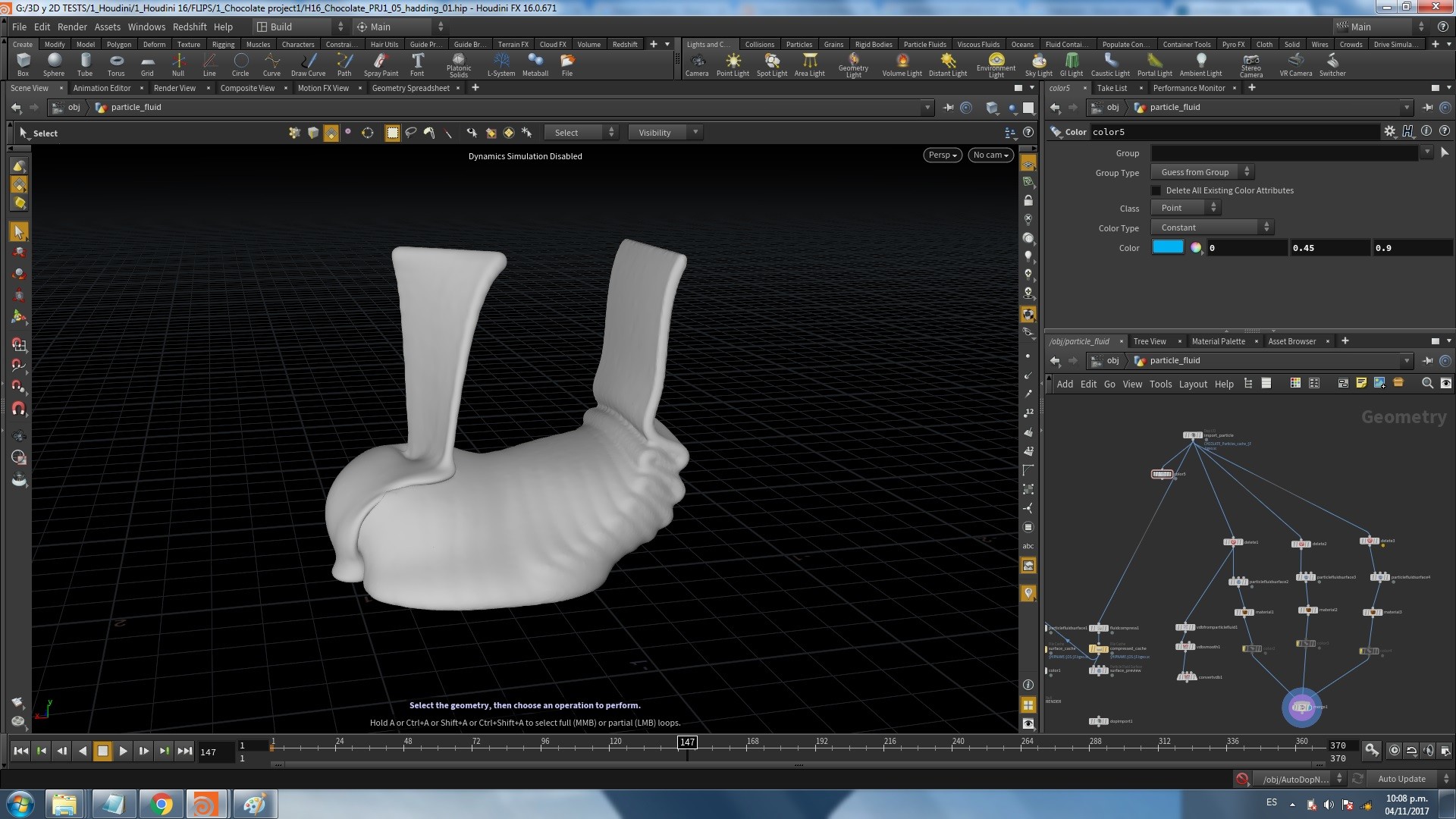Viewport: 1456px width, 819px height.
Task: Add a Point Light from the Lights shelf
Action: coord(733,64)
